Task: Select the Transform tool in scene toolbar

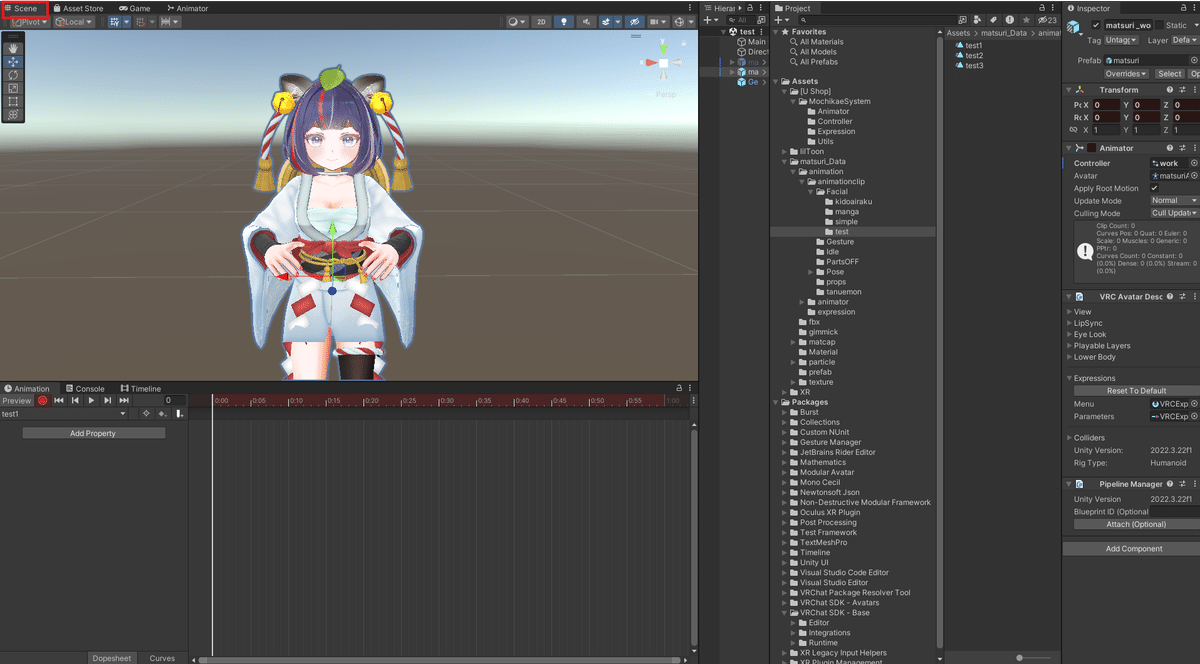Action: [14, 114]
